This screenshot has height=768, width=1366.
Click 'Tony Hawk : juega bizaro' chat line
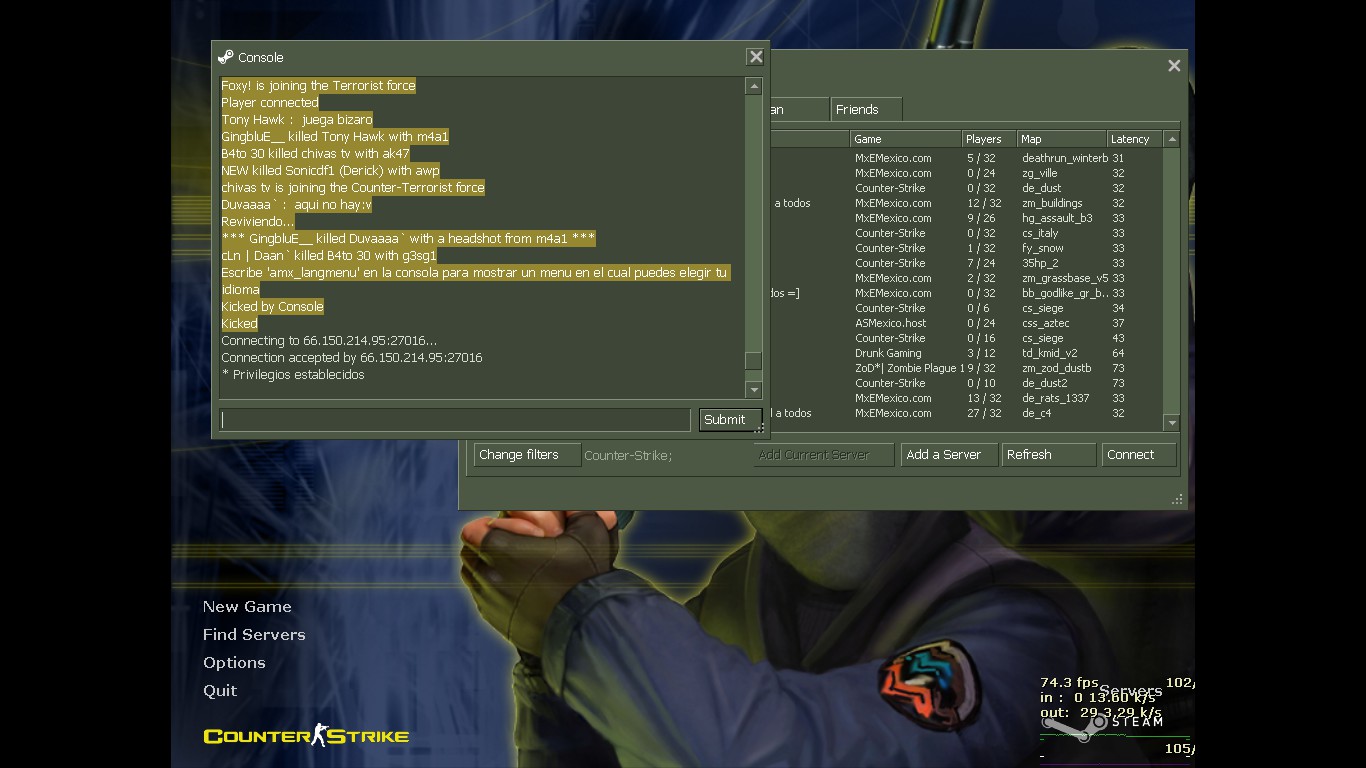tap(297, 120)
